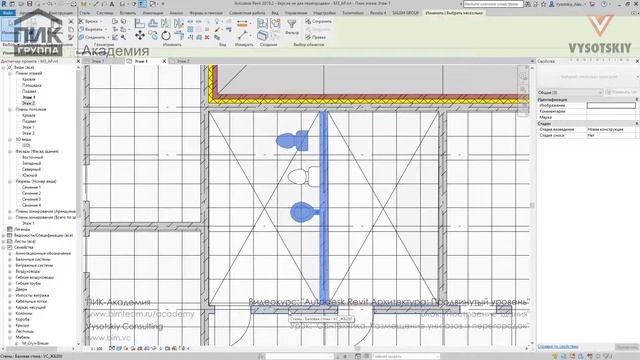Viewport: 640px width, 360px height.
Task: Select the Align tool in Modify panel
Action: pos(139,24)
